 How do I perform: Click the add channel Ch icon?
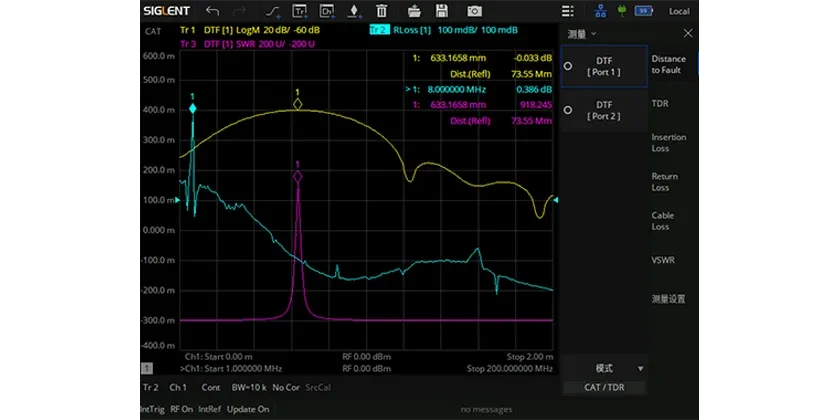coord(327,11)
